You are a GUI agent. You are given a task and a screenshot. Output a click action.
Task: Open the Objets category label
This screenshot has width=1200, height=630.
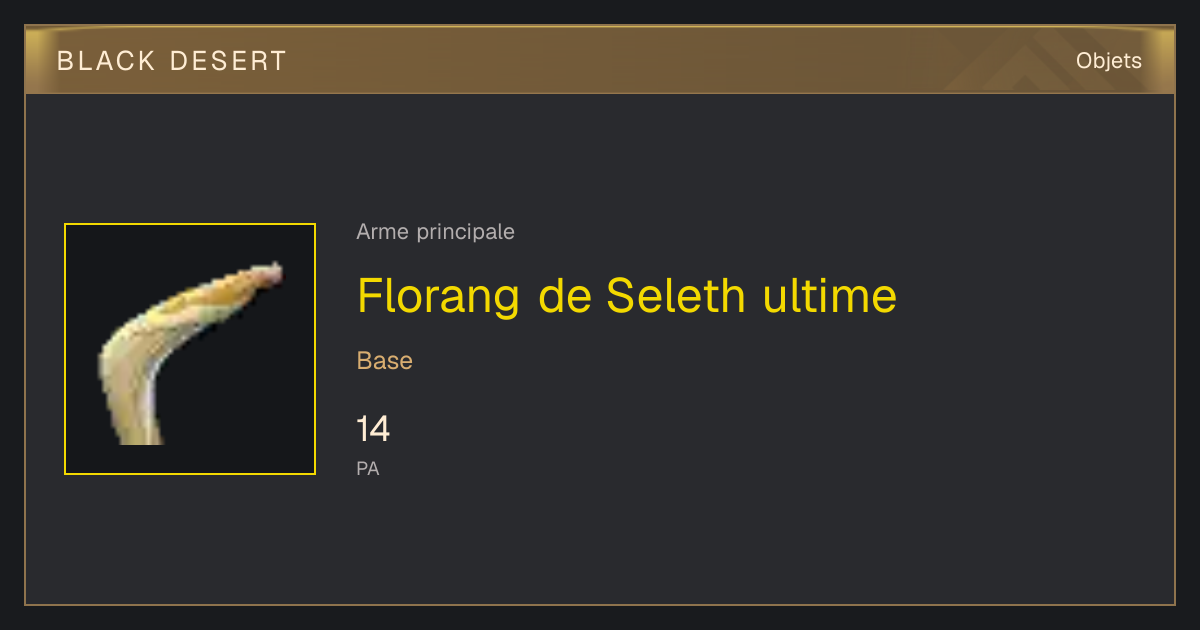pyautogui.click(x=1109, y=61)
